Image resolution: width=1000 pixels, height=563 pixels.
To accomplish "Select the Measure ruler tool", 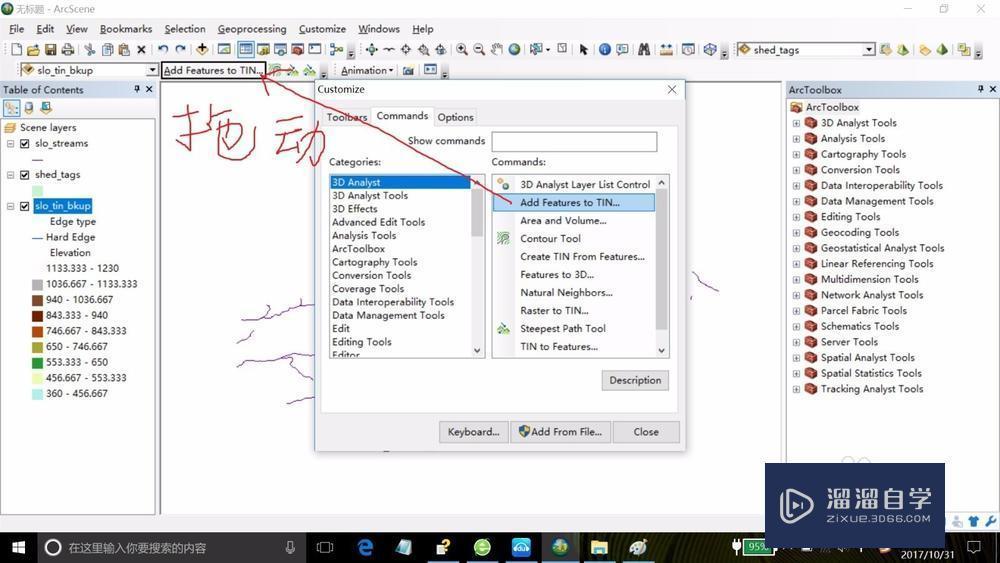I will click(x=666, y=49).
